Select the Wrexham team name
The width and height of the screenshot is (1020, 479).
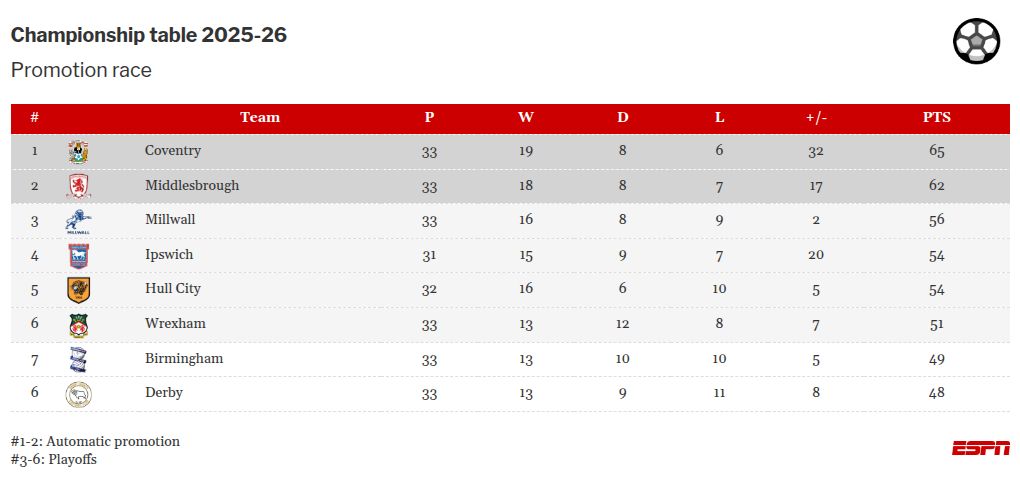click(175, 323)
